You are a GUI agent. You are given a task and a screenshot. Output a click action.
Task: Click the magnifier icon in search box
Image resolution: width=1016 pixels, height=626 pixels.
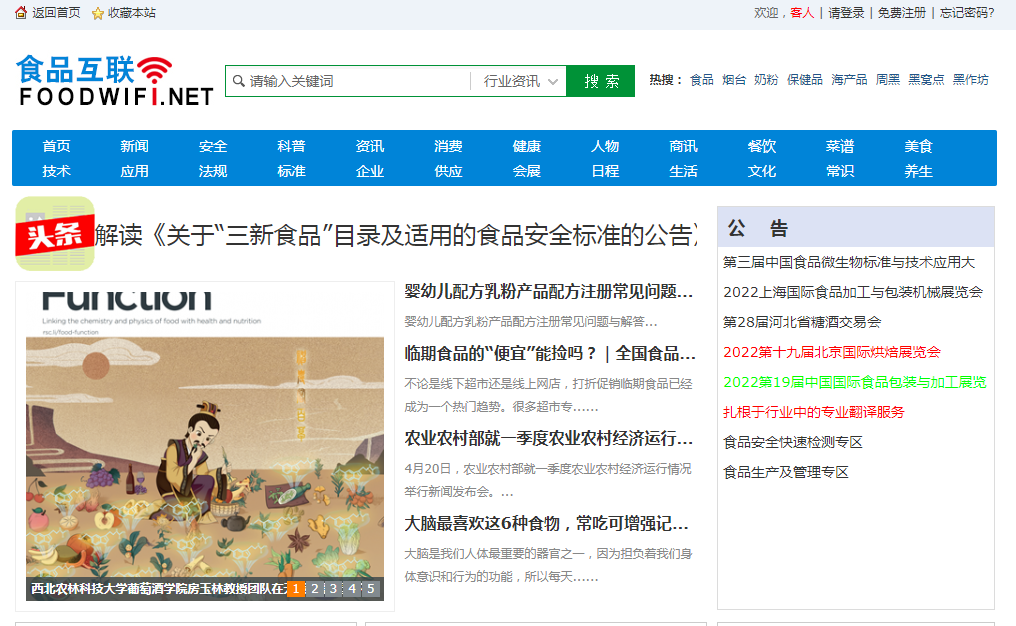238,81
